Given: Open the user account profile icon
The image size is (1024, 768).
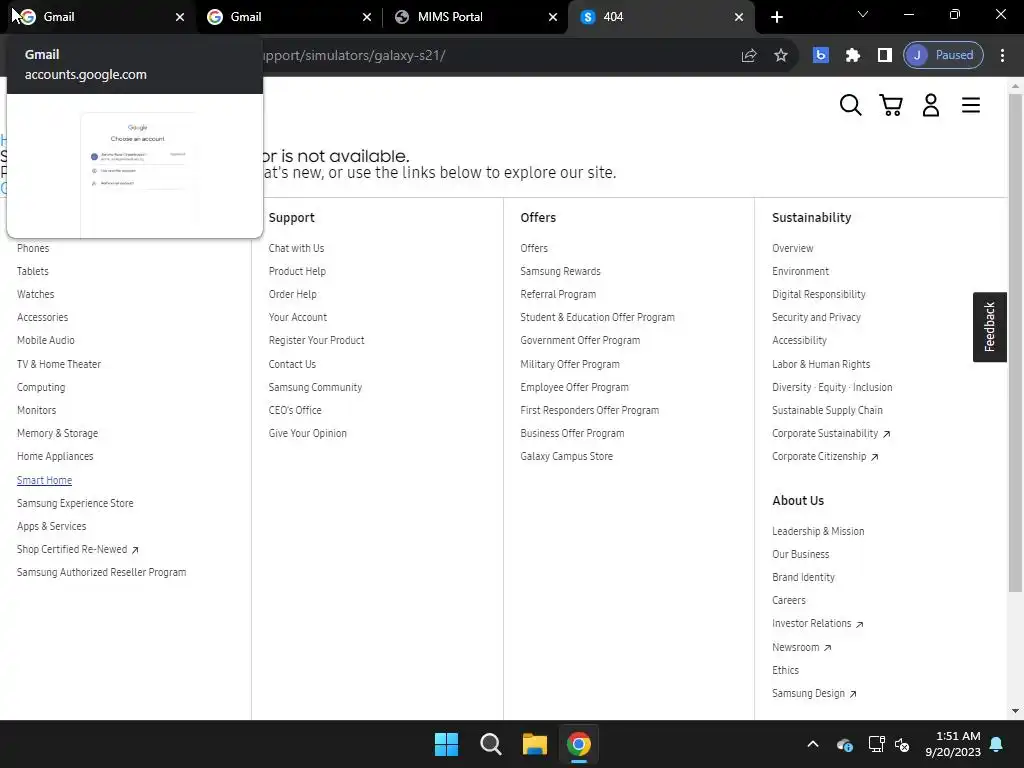Looking at the screenshot, I should tap(931, 105).
